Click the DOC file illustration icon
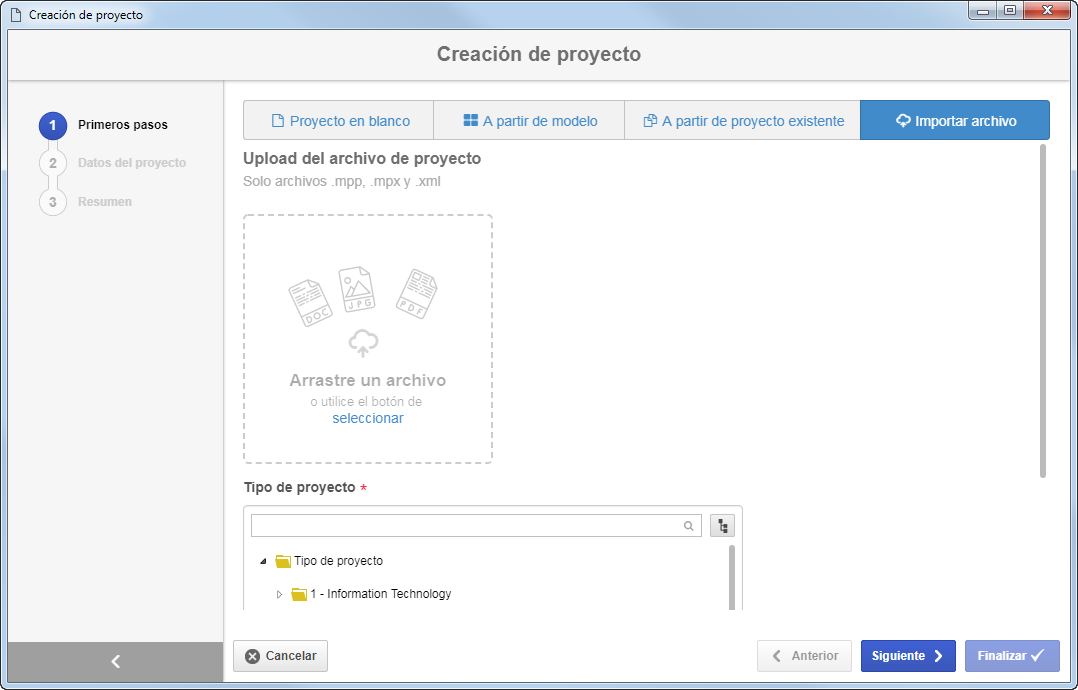The height and width of the screenshot is (690, 1078). click(310, 302)
